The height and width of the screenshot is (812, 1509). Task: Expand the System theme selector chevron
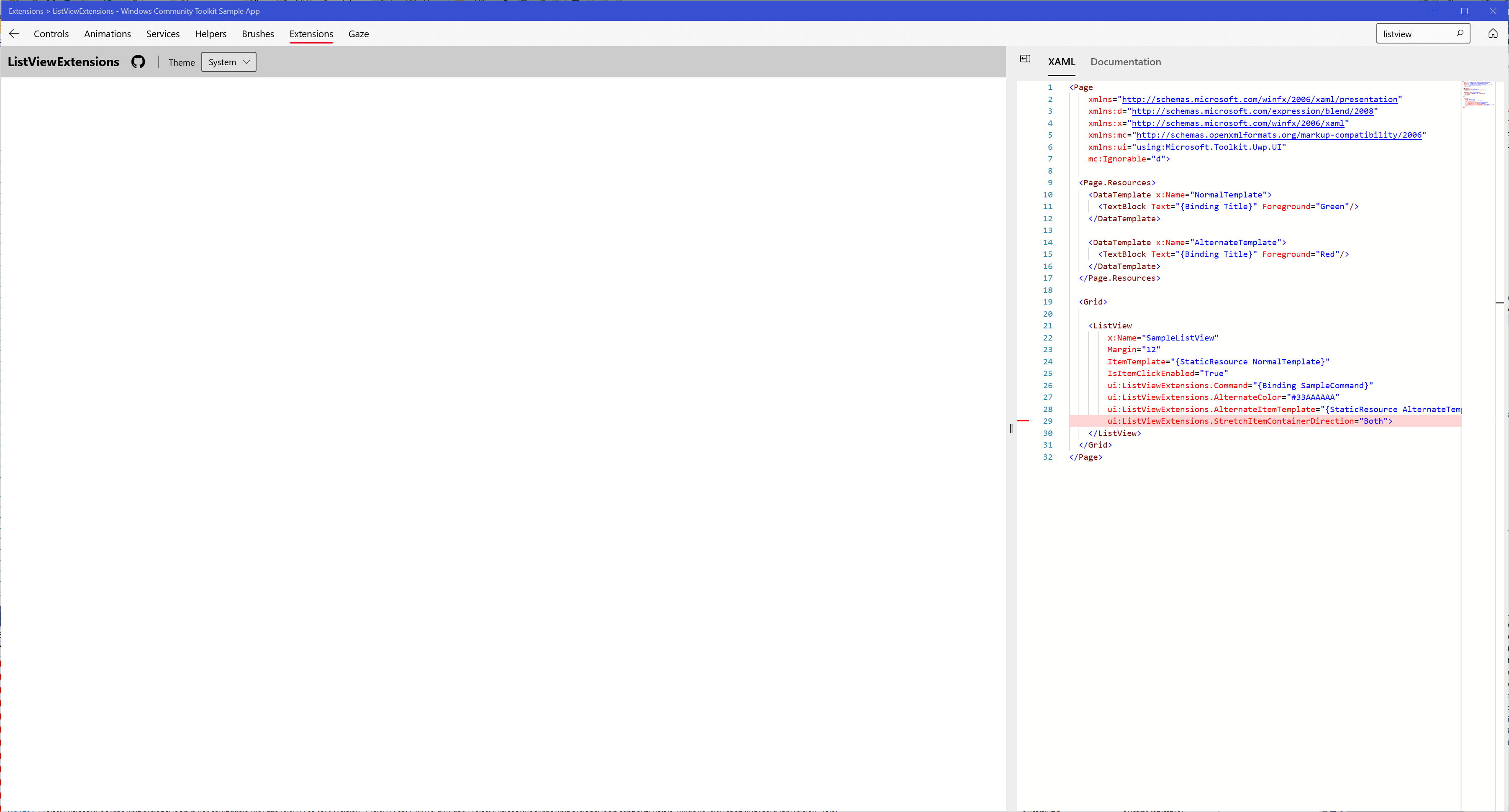[x=246, y=62]
